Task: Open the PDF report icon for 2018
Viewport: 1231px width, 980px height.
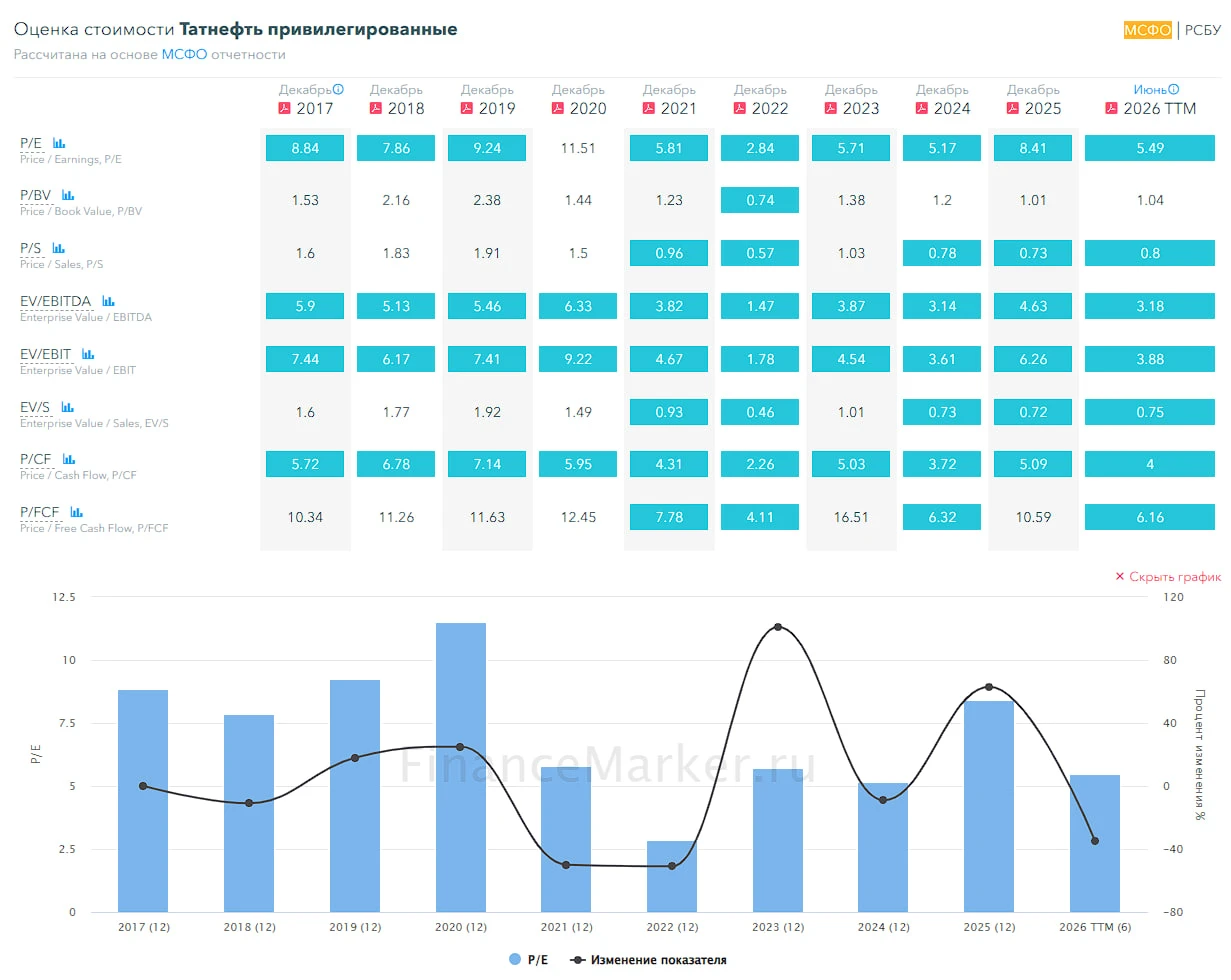Action: point(375,108)
